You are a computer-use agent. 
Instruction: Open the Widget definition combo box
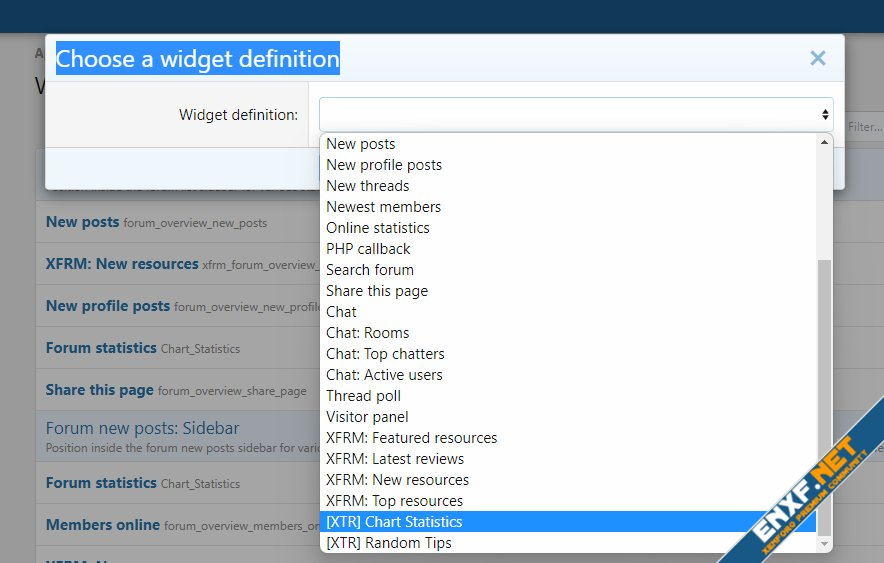coord(575,115)
